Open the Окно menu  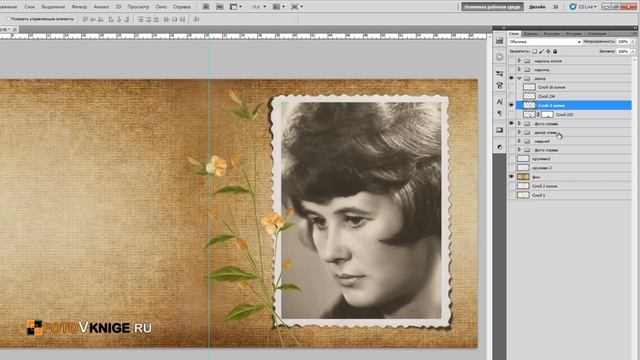161,7
